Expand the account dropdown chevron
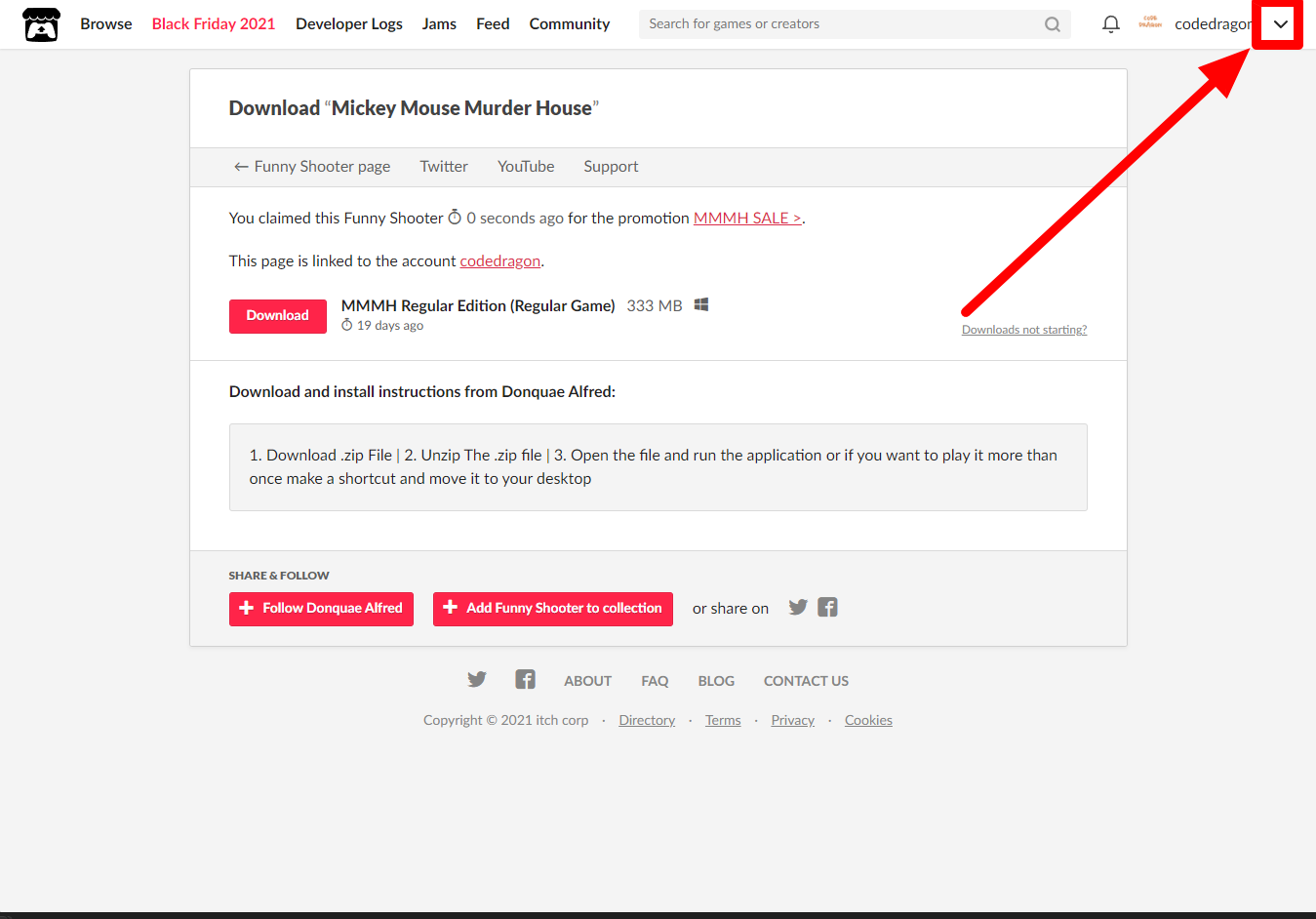The width and height of the screenshot is (1316, 919). coord(1280,24)
